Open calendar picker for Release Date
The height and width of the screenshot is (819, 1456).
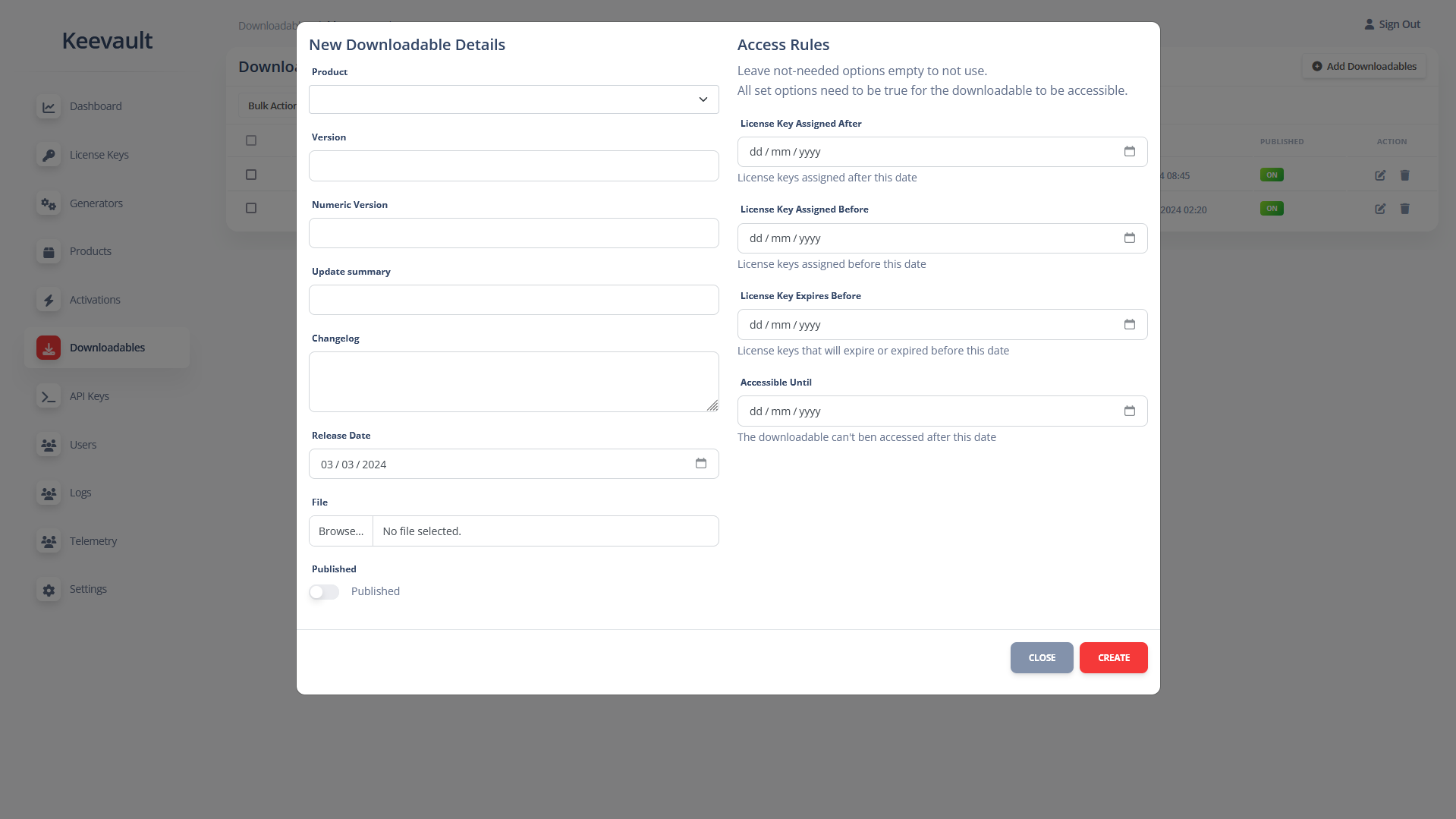tap(700, 464)
